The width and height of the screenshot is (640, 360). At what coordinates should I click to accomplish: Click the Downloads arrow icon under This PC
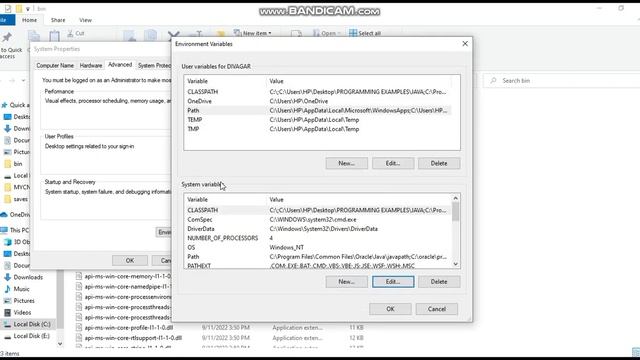[x=7, y=277]
